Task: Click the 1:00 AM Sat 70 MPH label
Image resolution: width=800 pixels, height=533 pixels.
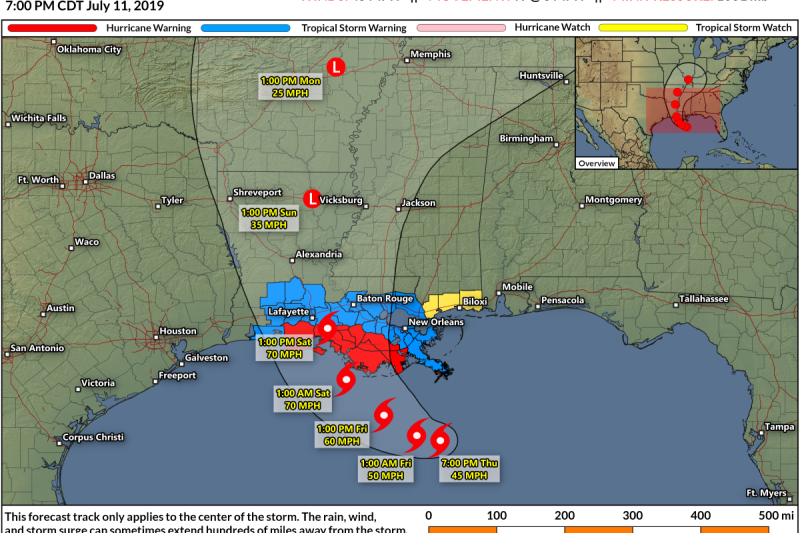Action: coord(303,399)
